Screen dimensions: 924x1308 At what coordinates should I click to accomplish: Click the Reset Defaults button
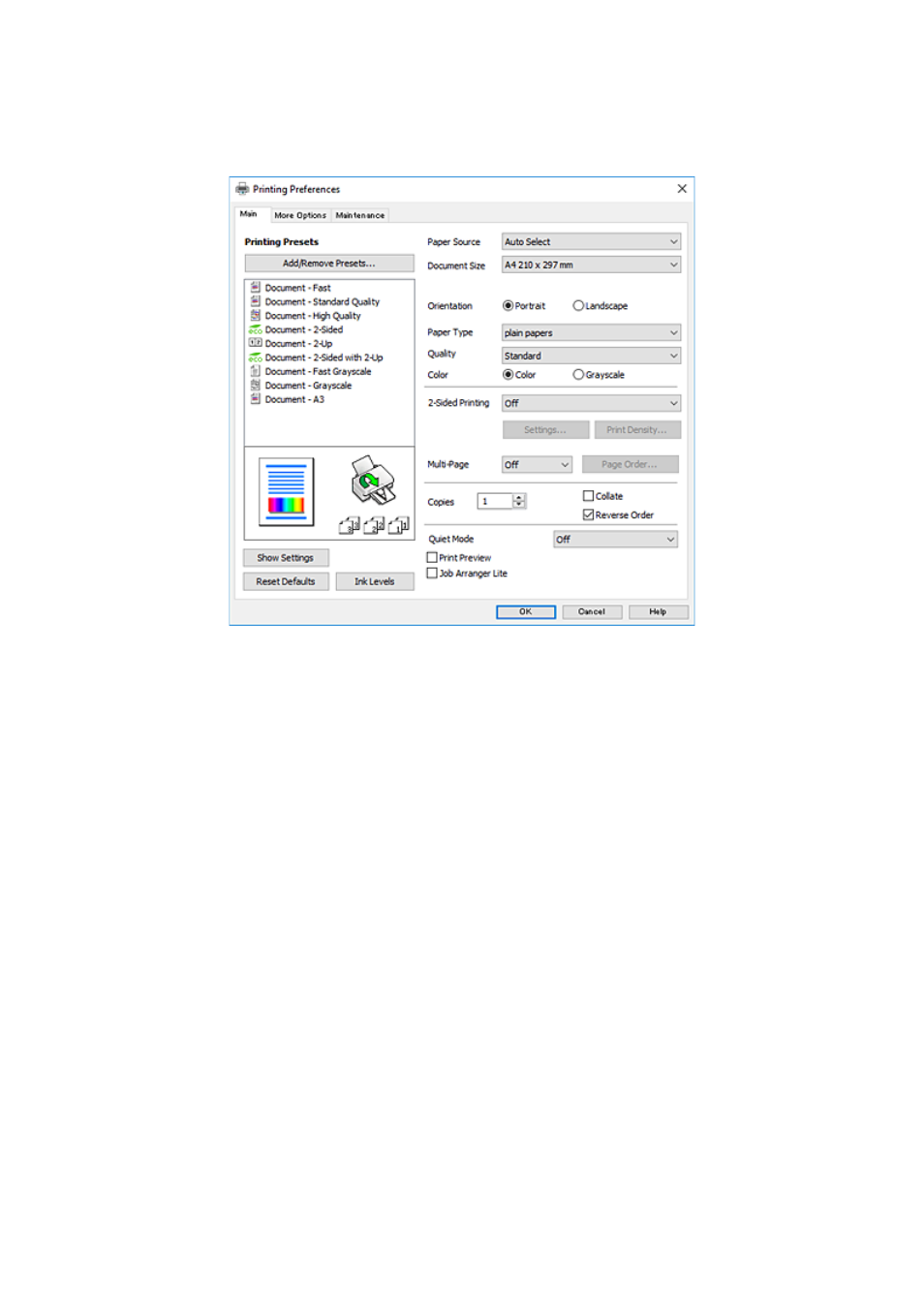click(x=286, y=581)
